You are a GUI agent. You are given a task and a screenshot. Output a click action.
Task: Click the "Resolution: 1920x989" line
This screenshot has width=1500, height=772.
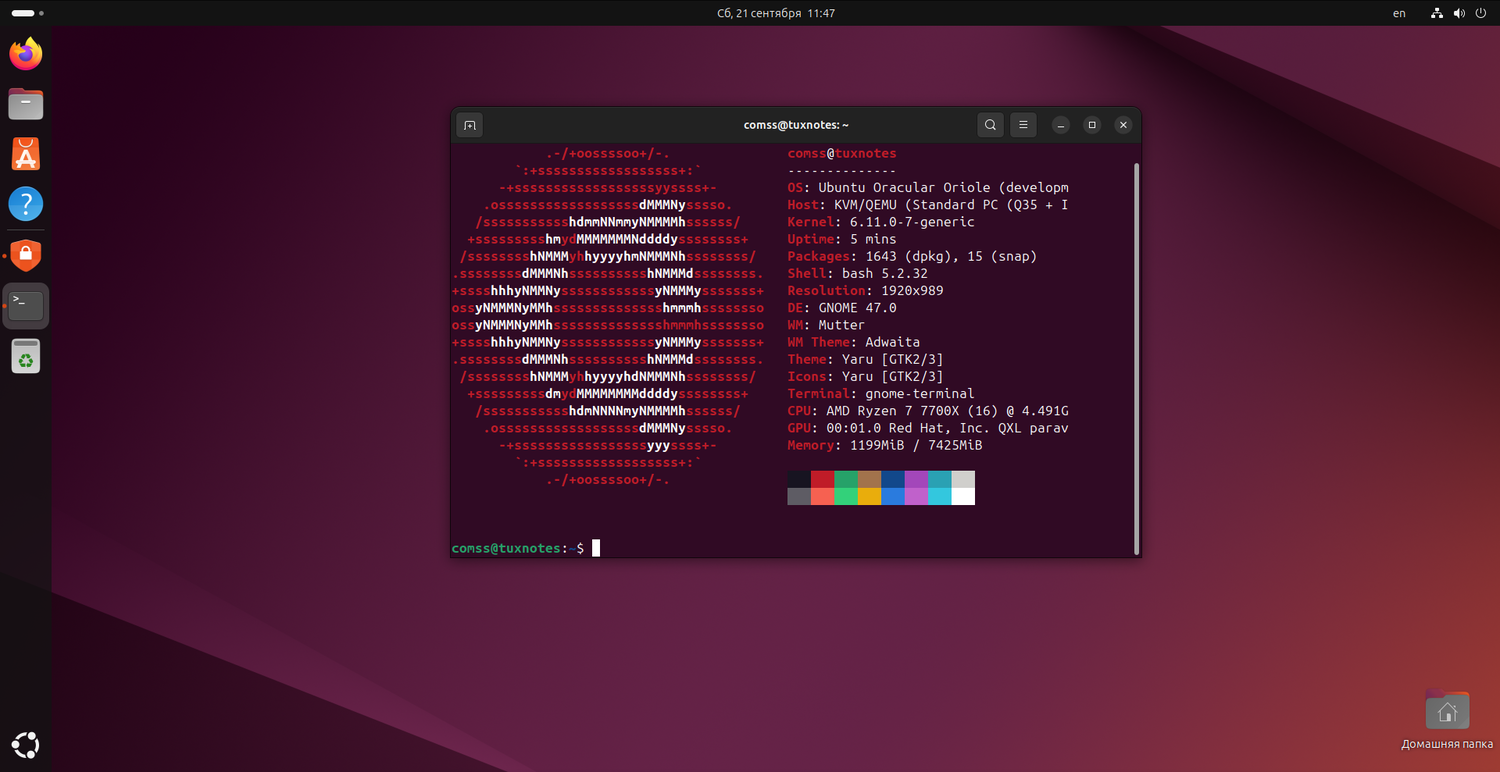click(865, 291)
